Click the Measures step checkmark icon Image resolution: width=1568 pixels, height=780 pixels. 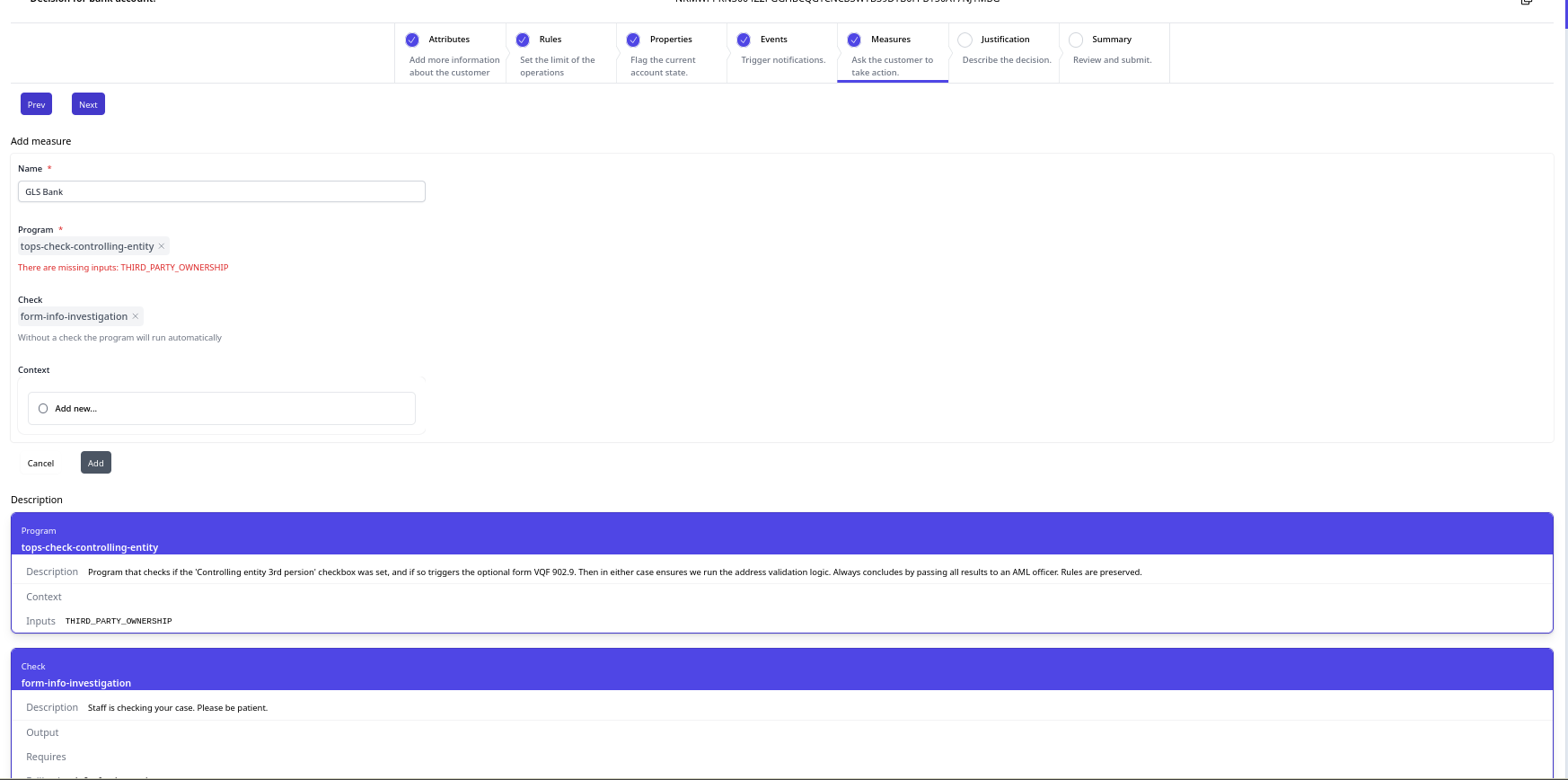(x=854, y=40)
